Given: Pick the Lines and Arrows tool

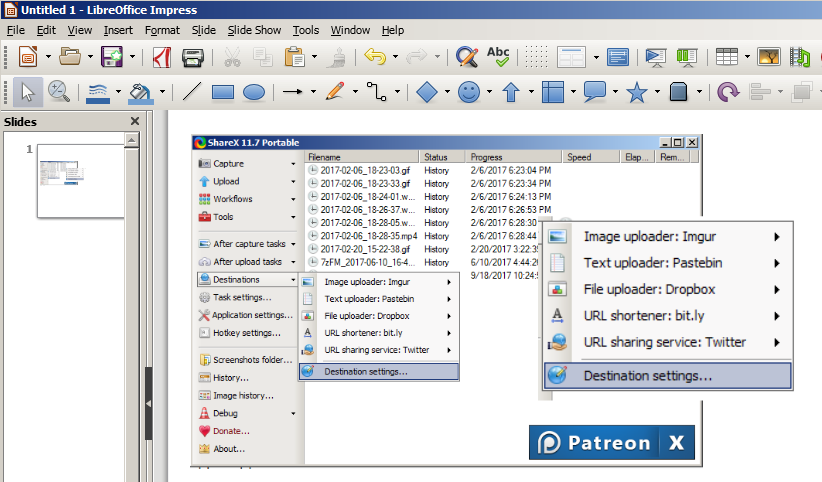Looking at the screenshot, I should click(x=293, y=92).
